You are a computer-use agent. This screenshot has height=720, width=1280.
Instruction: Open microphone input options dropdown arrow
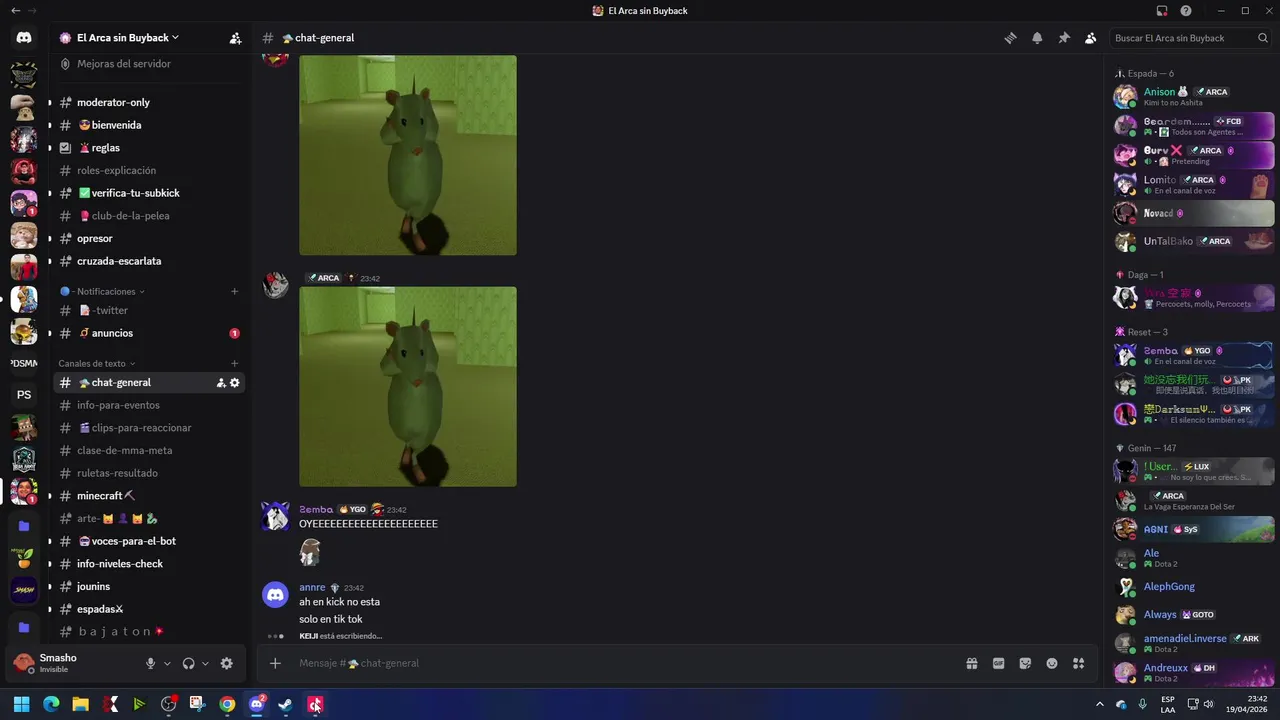pyautogui.click(x=167, y=663)
